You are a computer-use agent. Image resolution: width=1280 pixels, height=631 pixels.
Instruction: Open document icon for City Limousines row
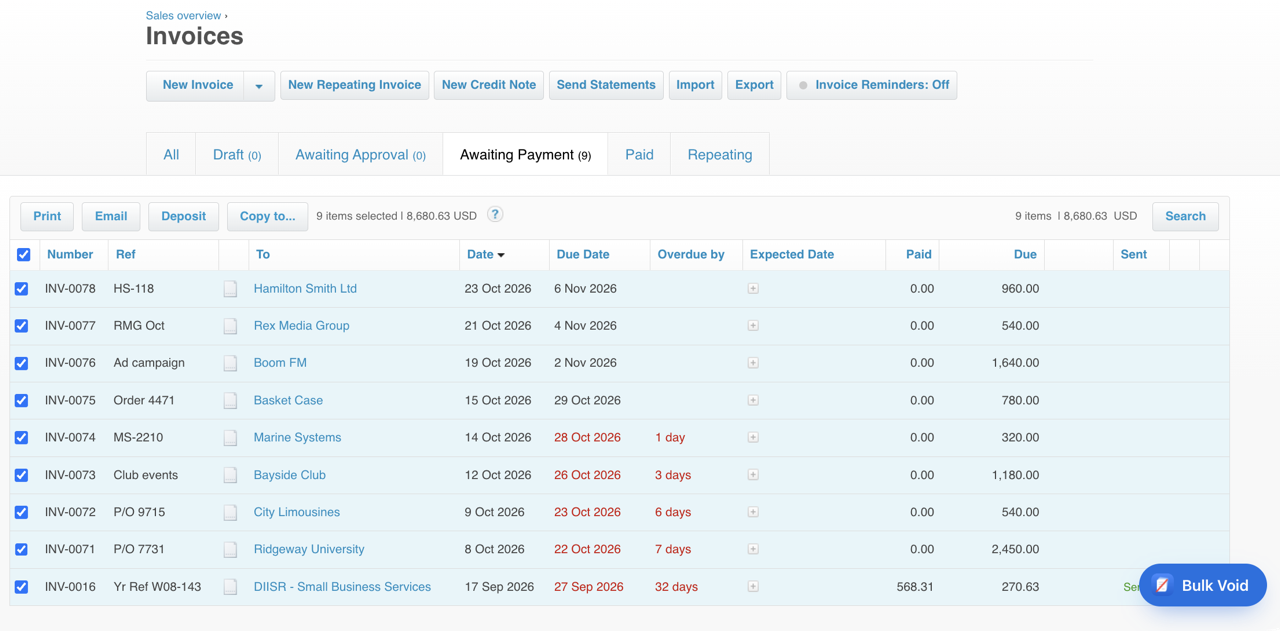coord(230,512)
